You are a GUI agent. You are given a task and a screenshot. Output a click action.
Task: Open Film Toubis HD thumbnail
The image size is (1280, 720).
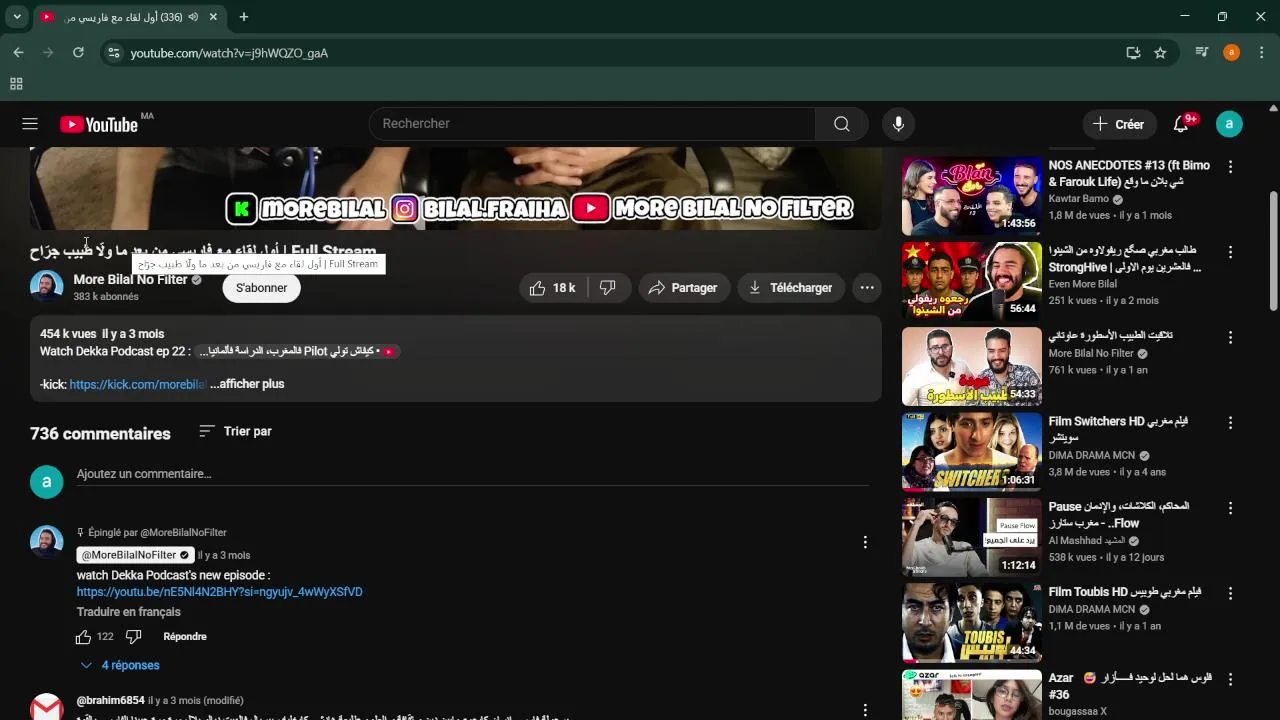pyautogui.click(x=972, y=622)
